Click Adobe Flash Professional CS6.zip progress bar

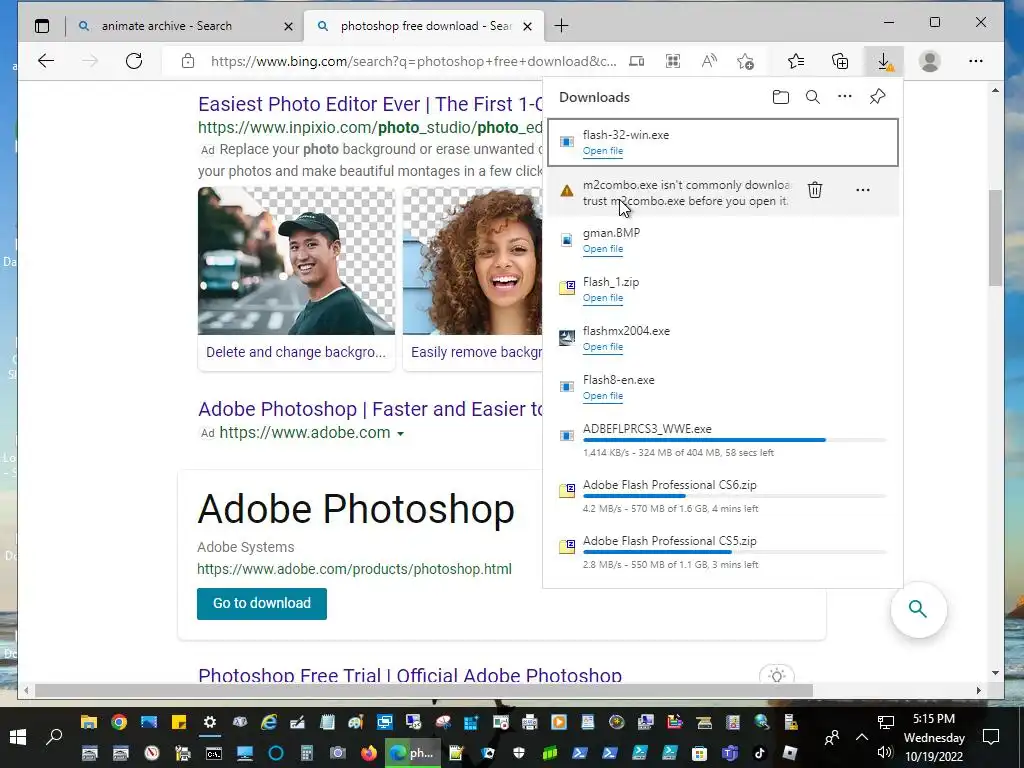735,496
